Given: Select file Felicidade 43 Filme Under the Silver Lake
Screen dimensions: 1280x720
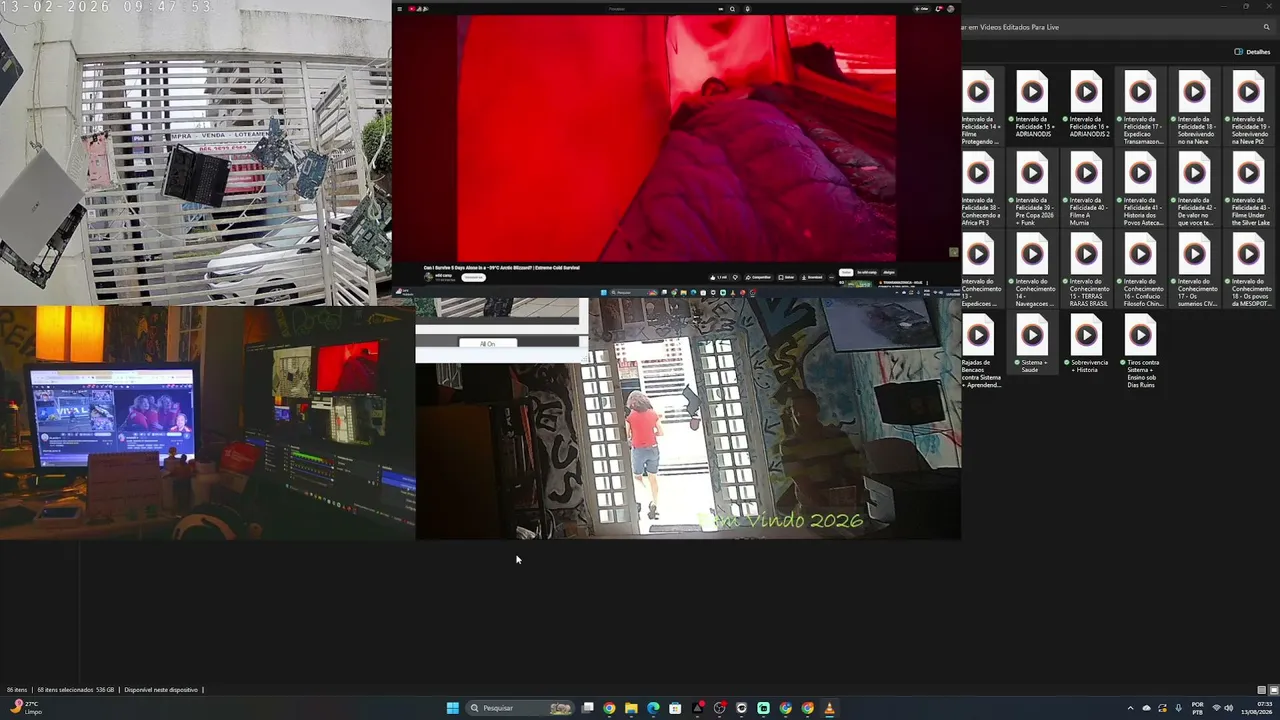Looking at the screenshot, I should tap(1249, 190).
